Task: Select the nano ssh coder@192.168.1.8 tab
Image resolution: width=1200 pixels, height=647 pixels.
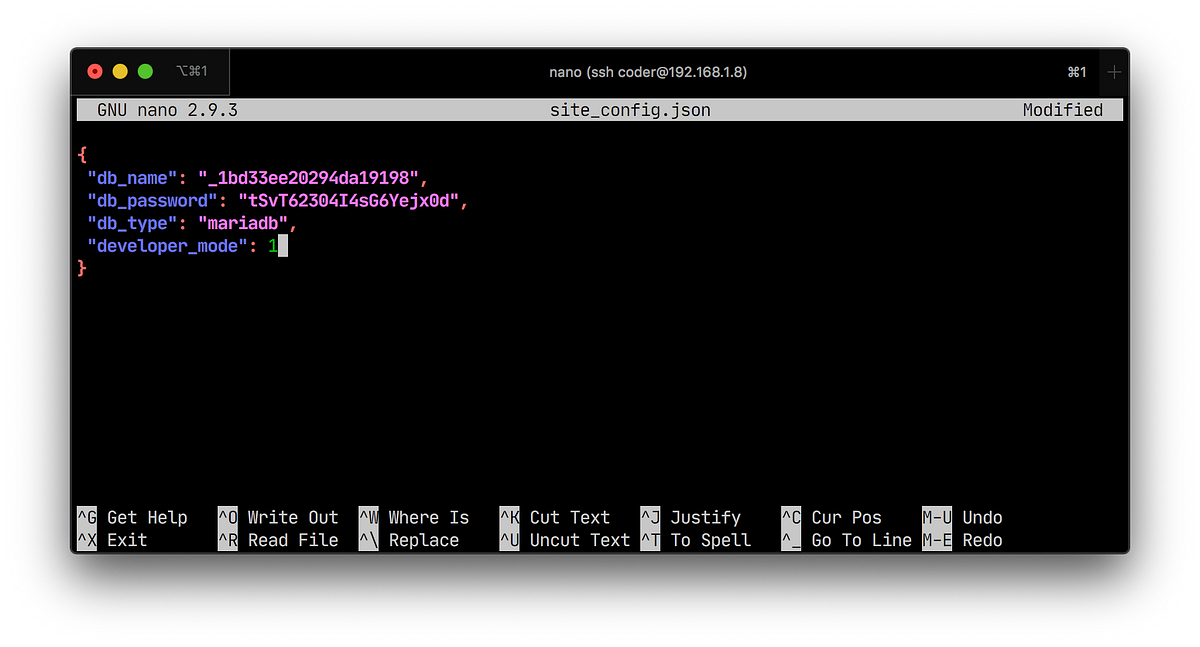Action: [648, 72]
